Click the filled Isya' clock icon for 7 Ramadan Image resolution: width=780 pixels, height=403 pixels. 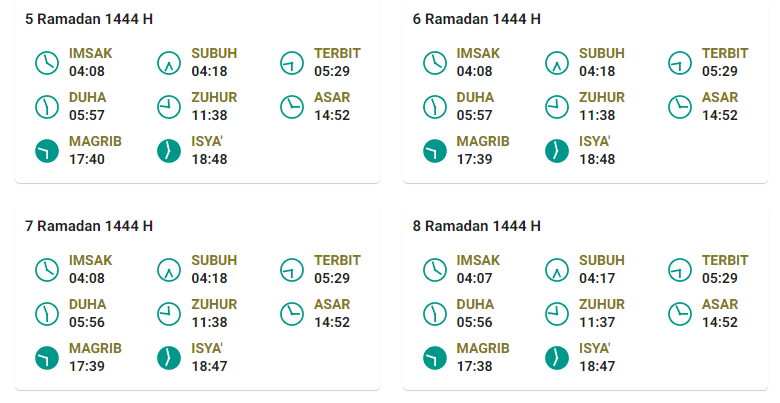169,358
